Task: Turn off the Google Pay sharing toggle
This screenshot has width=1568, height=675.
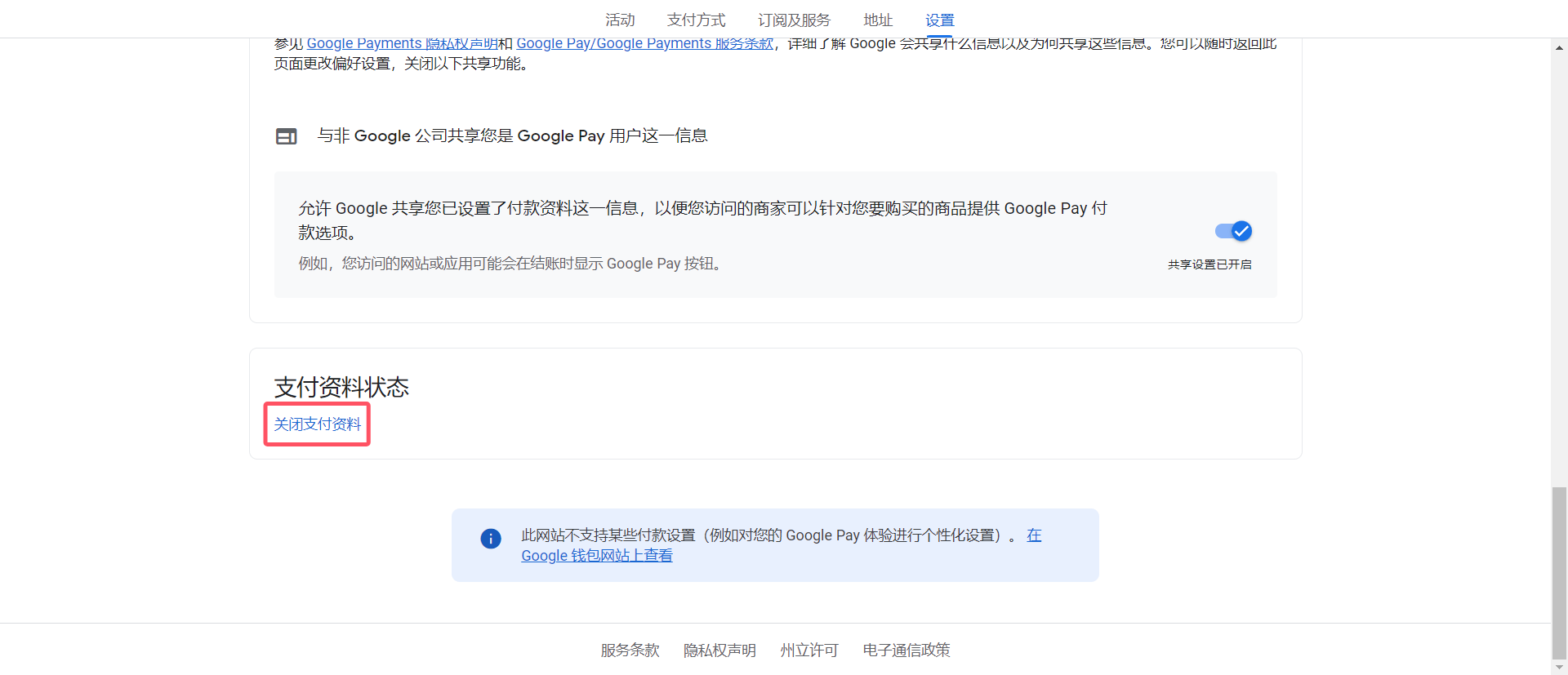Action: coord(1233,232)
